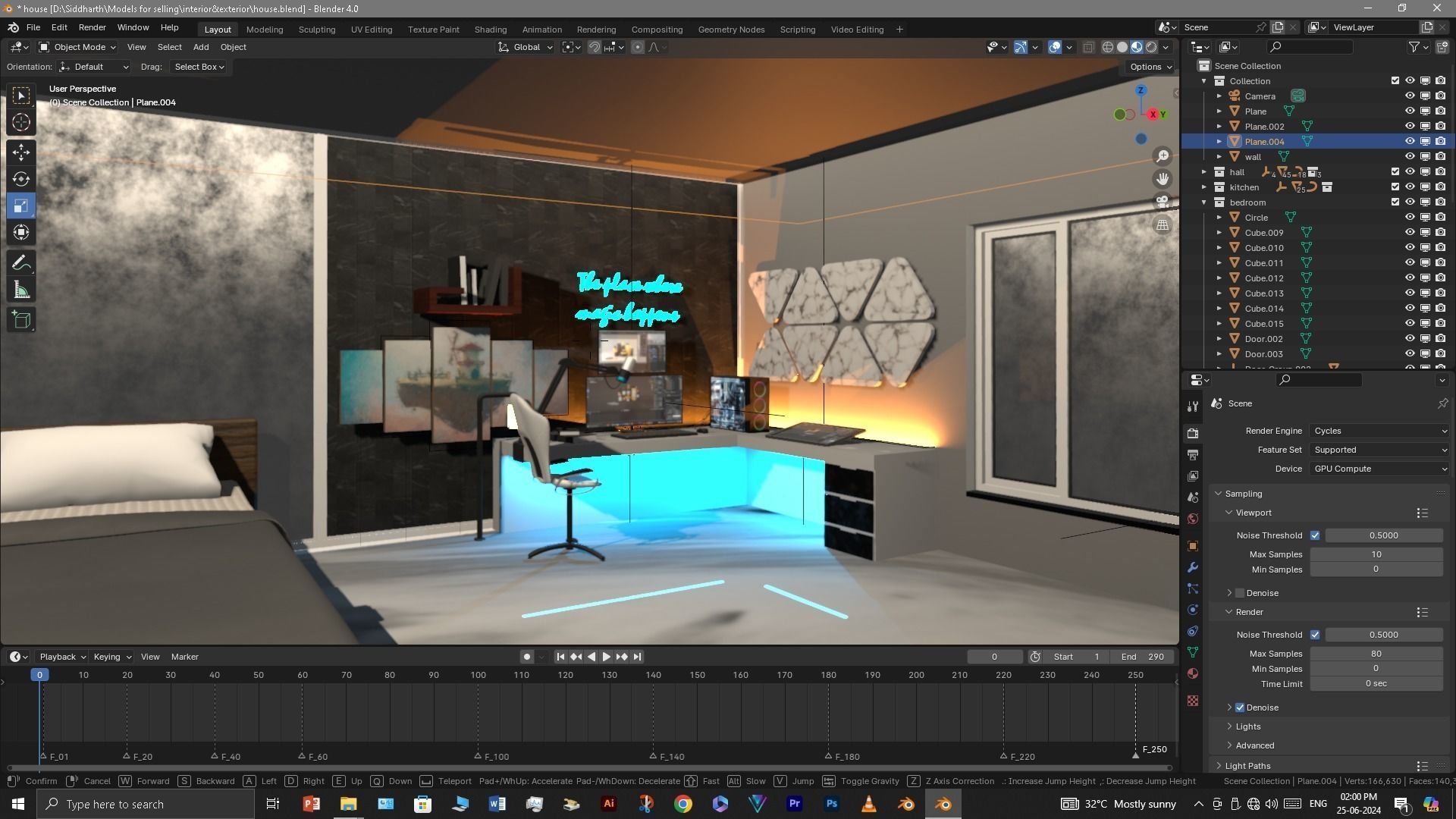Click the End frame field showing 290
This screenshot has width=1456, height=819.
click(x=1143, y=657)
